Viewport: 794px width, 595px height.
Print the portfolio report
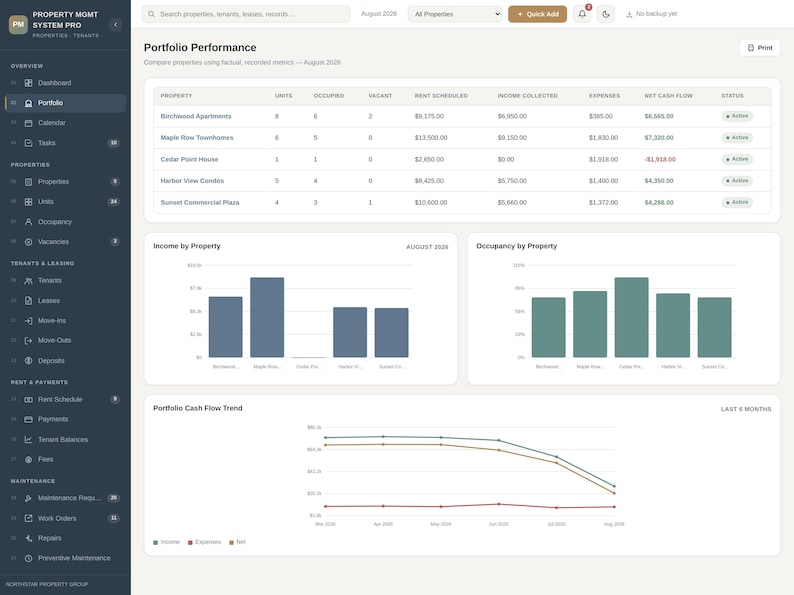[x=760, y=48]
